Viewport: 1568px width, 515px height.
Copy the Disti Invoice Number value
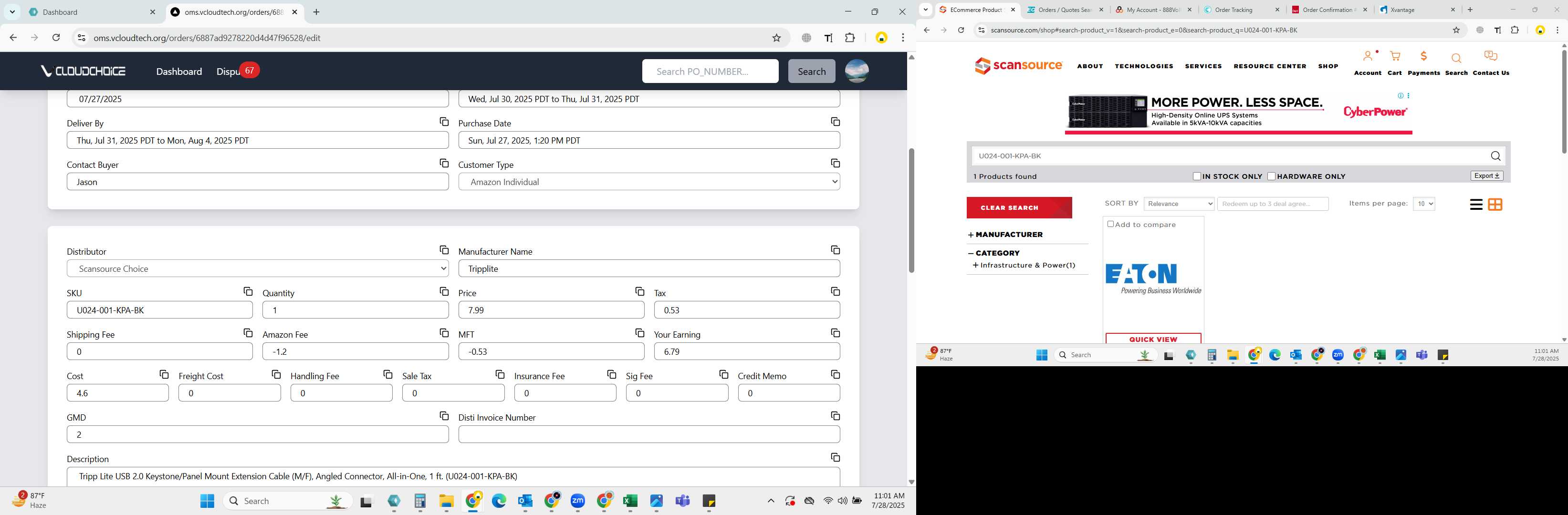coord(835,415)
